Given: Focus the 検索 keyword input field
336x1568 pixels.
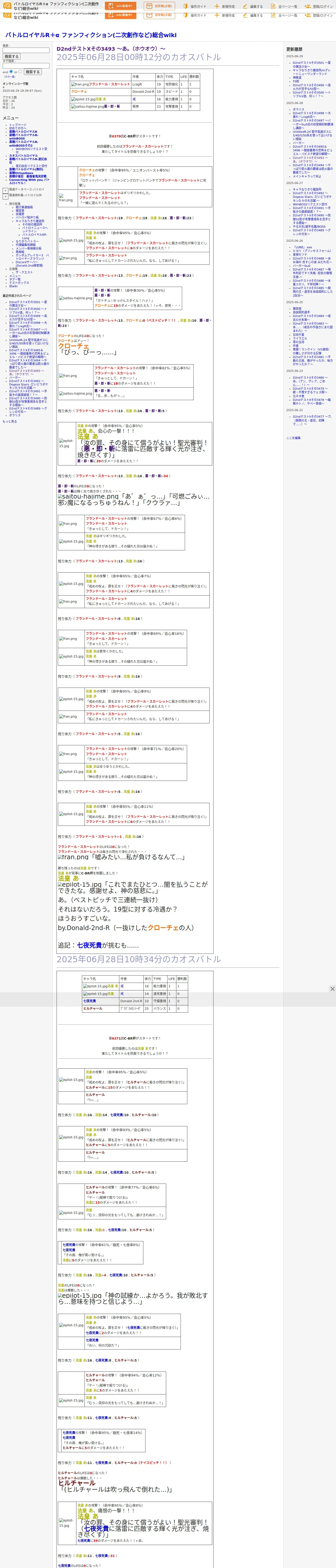Looking at the screenshot, I should click(x=26, y=50).
